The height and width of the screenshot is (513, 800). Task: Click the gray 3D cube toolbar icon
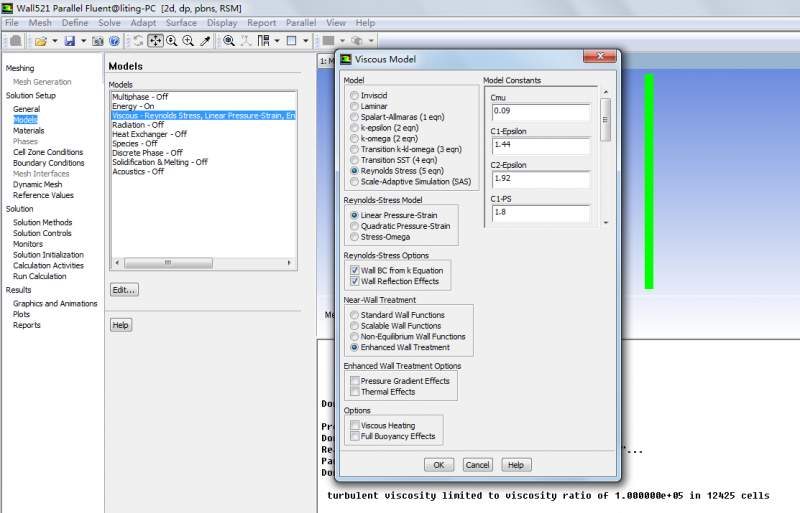pos(357,41)
